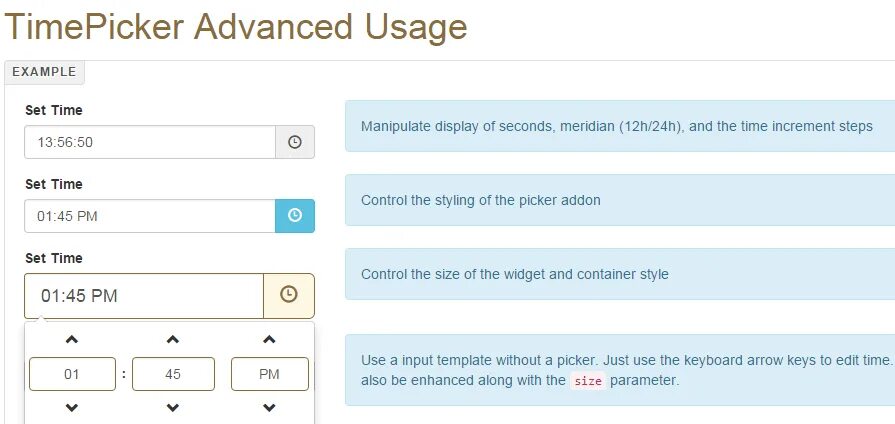
Task: Click the blue clock addon button
Action: click(x=295, y=216)
